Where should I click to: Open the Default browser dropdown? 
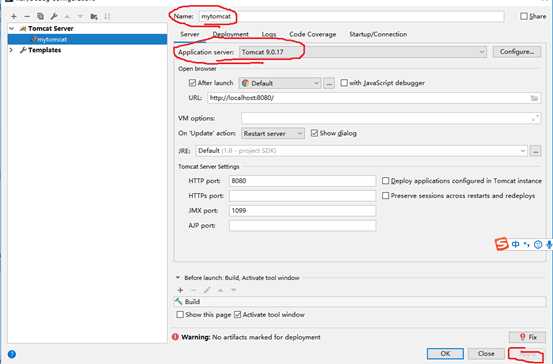pyautogui.click(x=280, y=83)
